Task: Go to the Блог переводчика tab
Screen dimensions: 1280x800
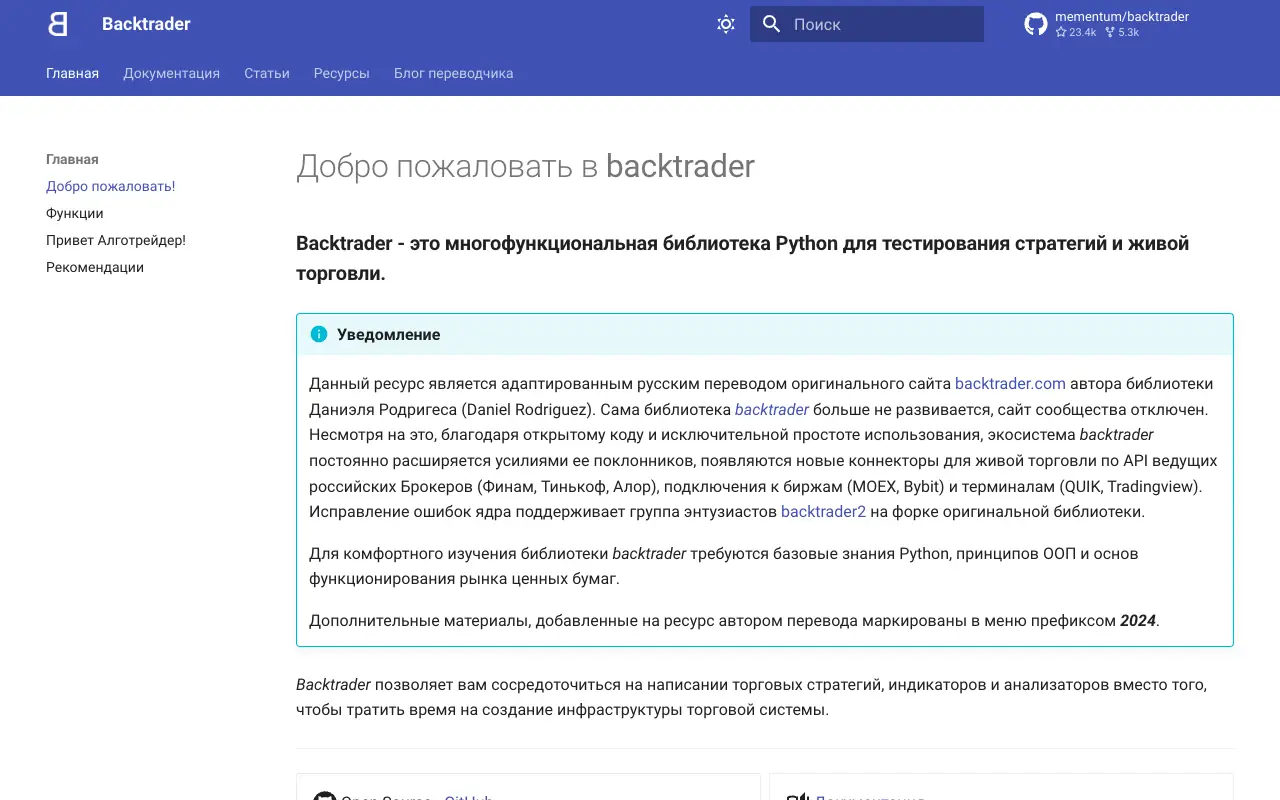Action: click(x=453, y=73)
